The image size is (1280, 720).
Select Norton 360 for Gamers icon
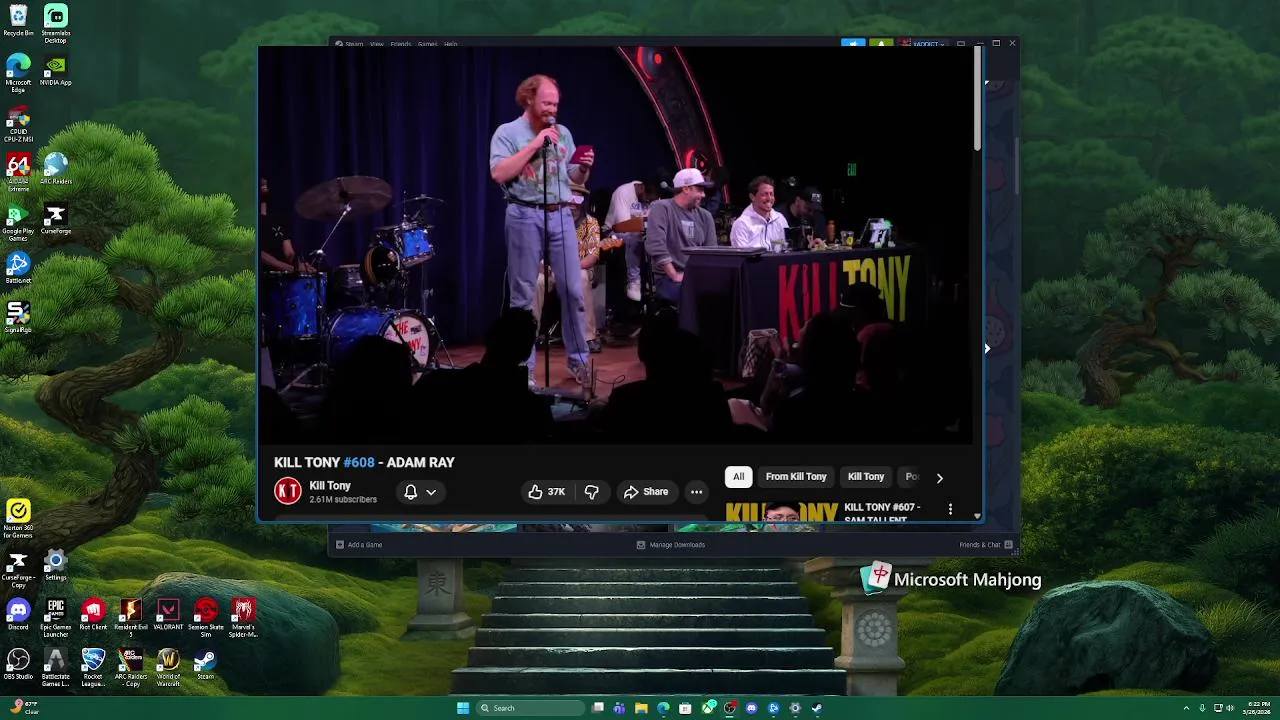(18, 519)
